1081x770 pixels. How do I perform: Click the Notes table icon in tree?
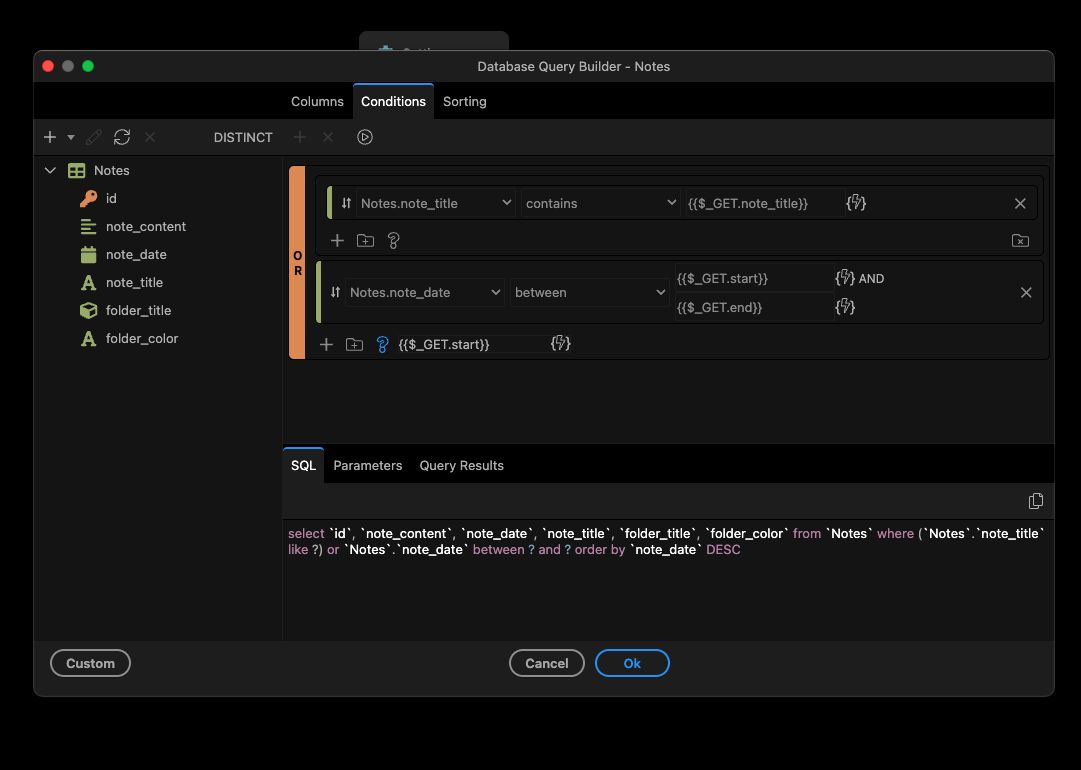tap(77, 171)
